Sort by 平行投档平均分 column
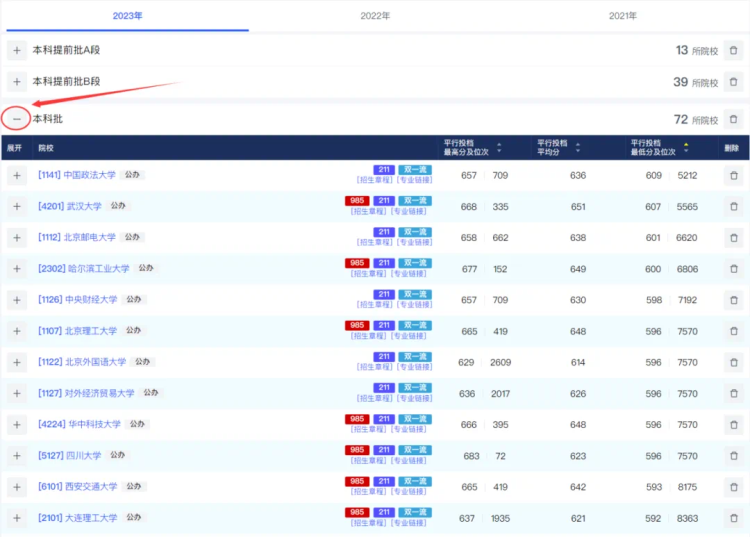Image resolution: width=750 pixels, height=537 pixels. [x=578, y=148]
